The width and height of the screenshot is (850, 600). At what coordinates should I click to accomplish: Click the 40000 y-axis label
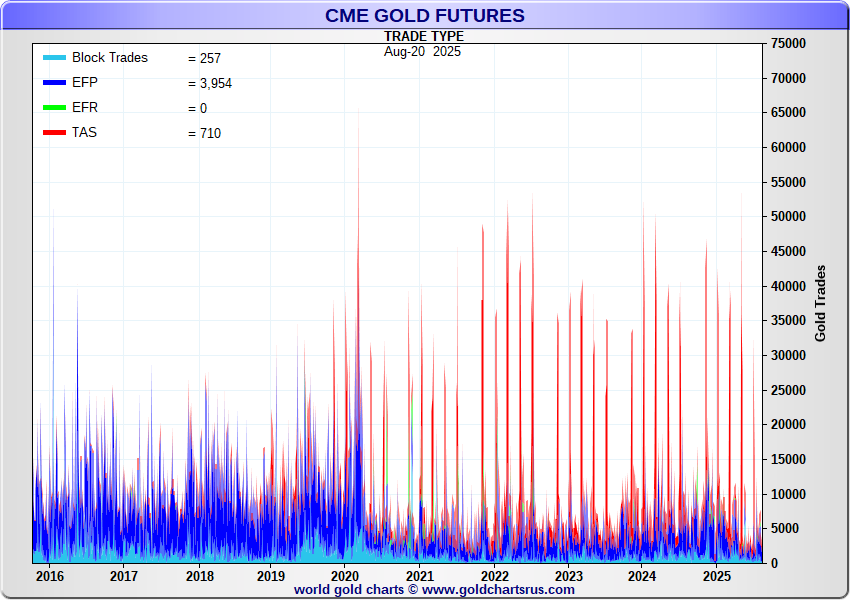click(x=788, y=286)
